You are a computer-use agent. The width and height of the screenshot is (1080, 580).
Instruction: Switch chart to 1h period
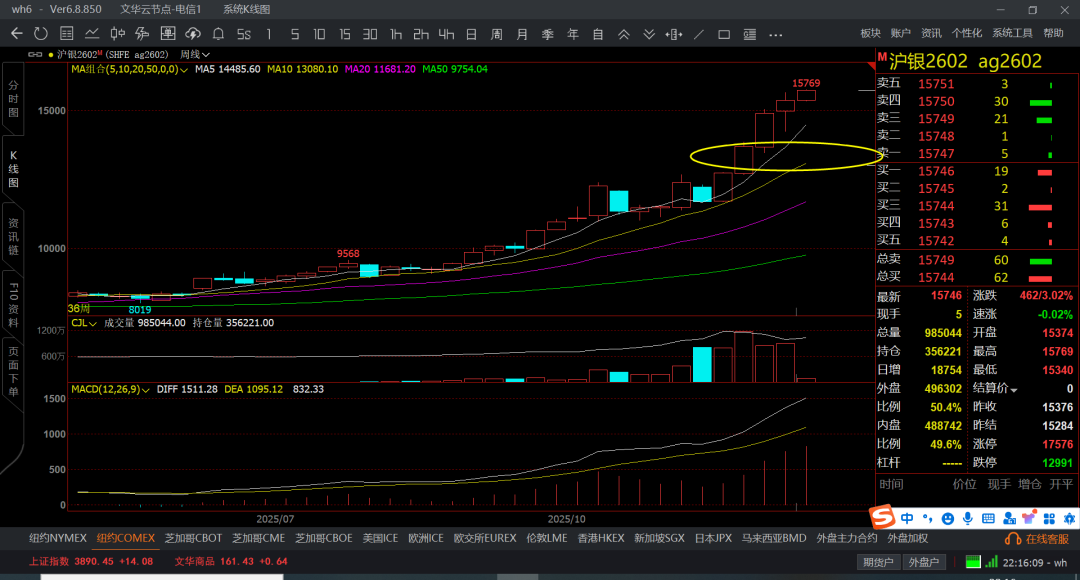[396, 34]
